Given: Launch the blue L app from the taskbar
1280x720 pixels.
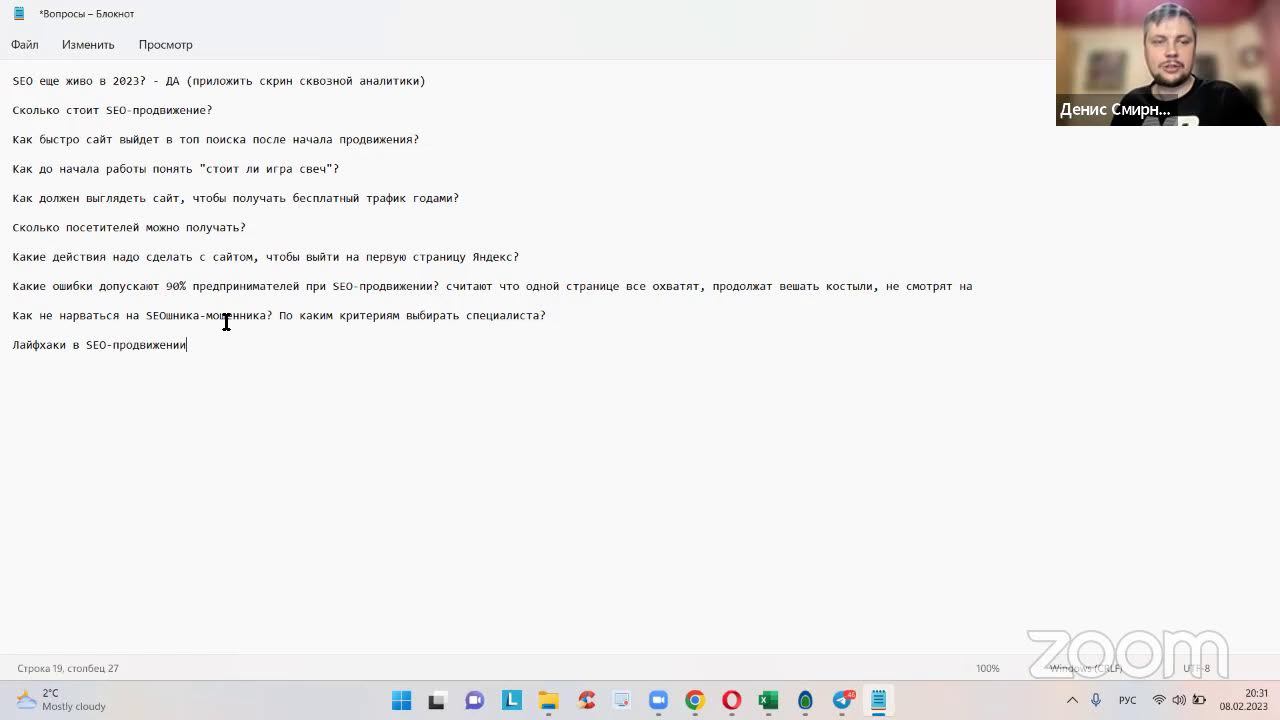Looking at the screenshot, I should [511, 701].
